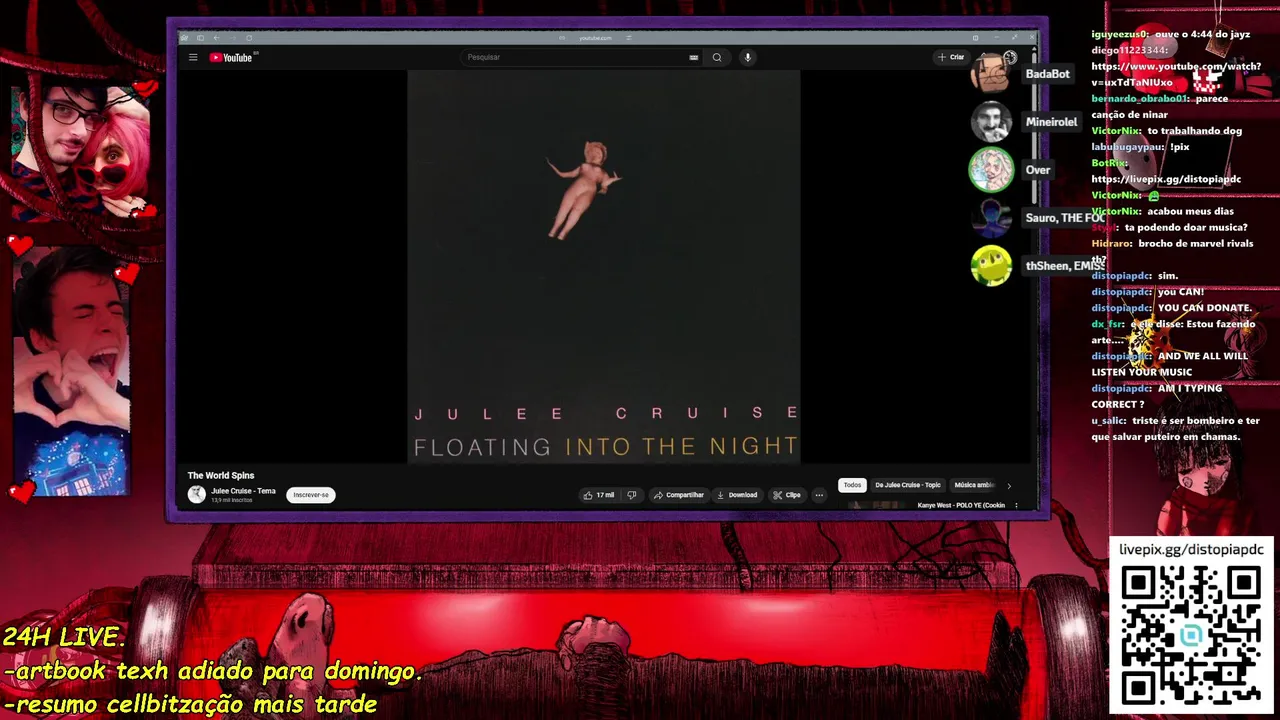The image size is (1280, 720).
Task: Go to the YouTube home logo
Action: click(x=231, y=57)
